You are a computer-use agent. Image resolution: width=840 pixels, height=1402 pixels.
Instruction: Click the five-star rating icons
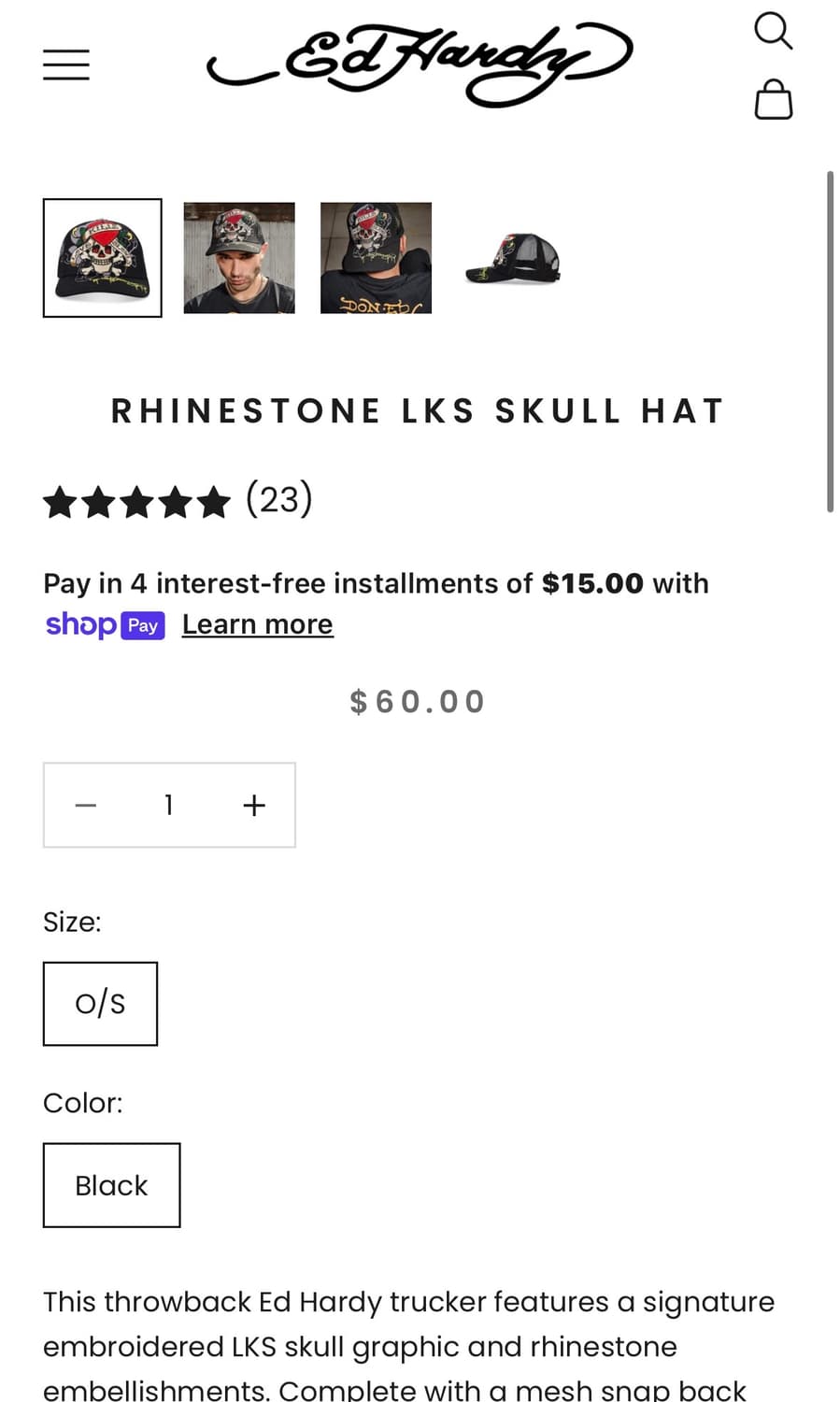click(136, 502)
